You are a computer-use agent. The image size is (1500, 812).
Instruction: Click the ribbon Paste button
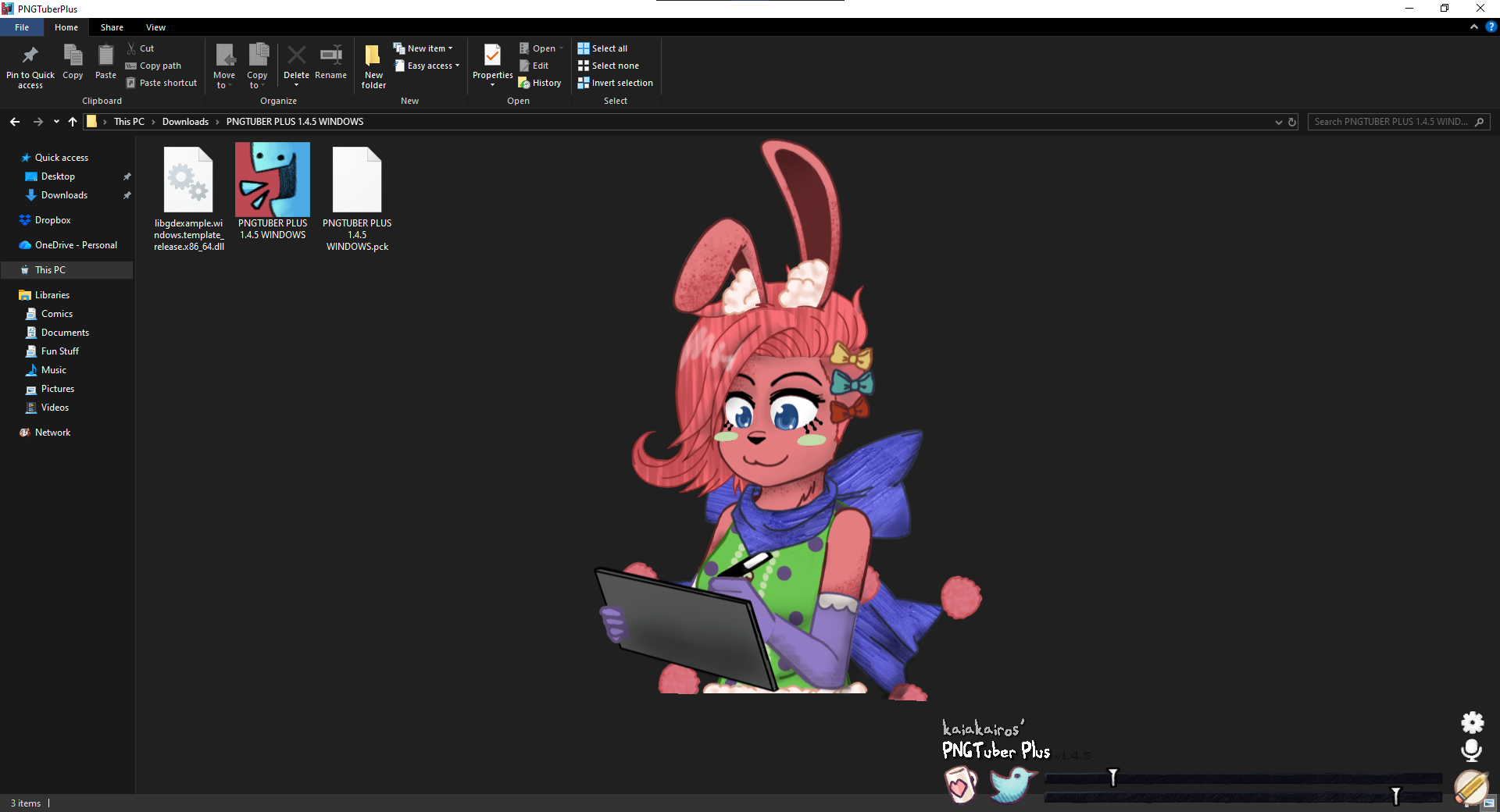click(x=105, y=62)
